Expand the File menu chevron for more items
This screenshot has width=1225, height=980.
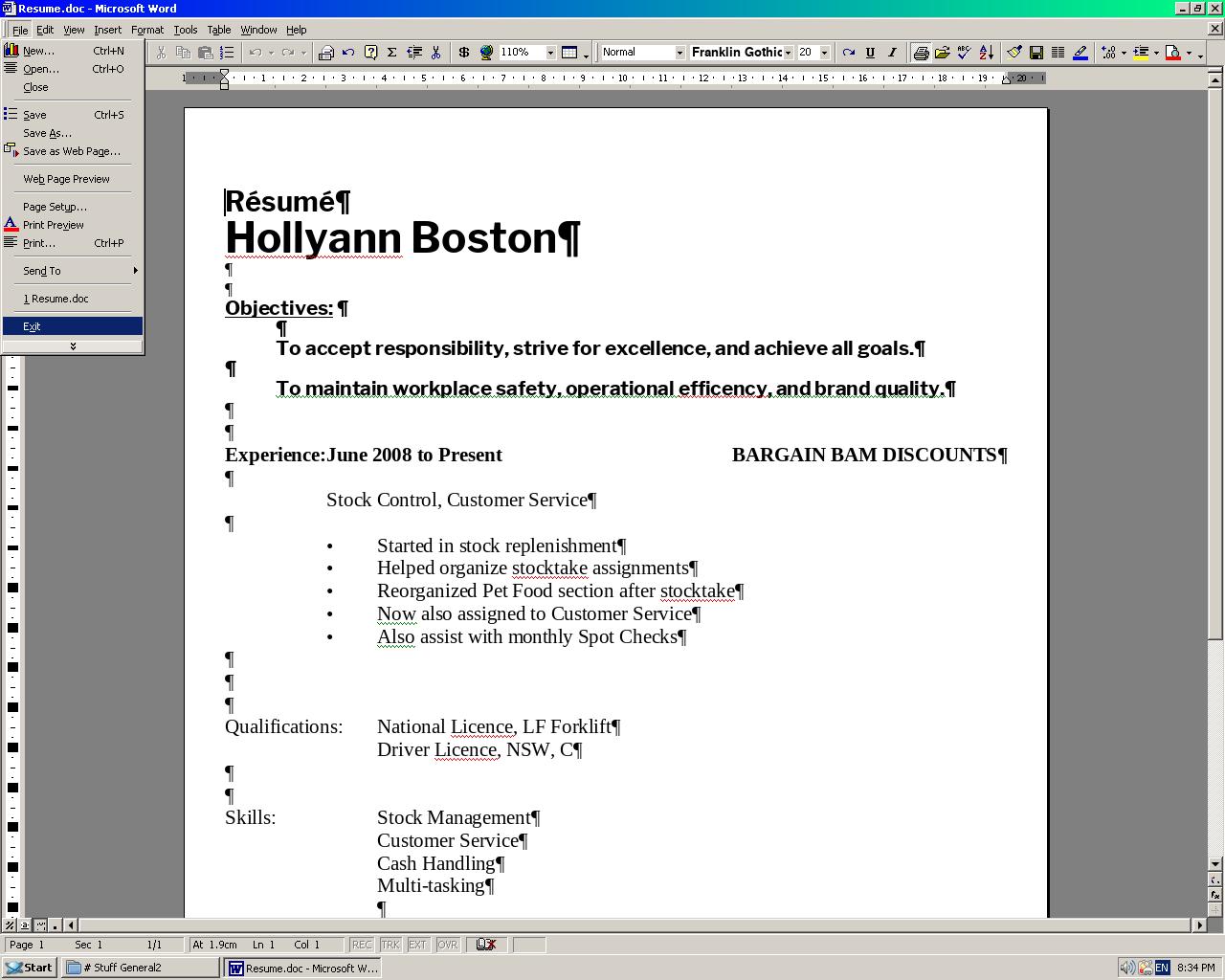point(73,346)
